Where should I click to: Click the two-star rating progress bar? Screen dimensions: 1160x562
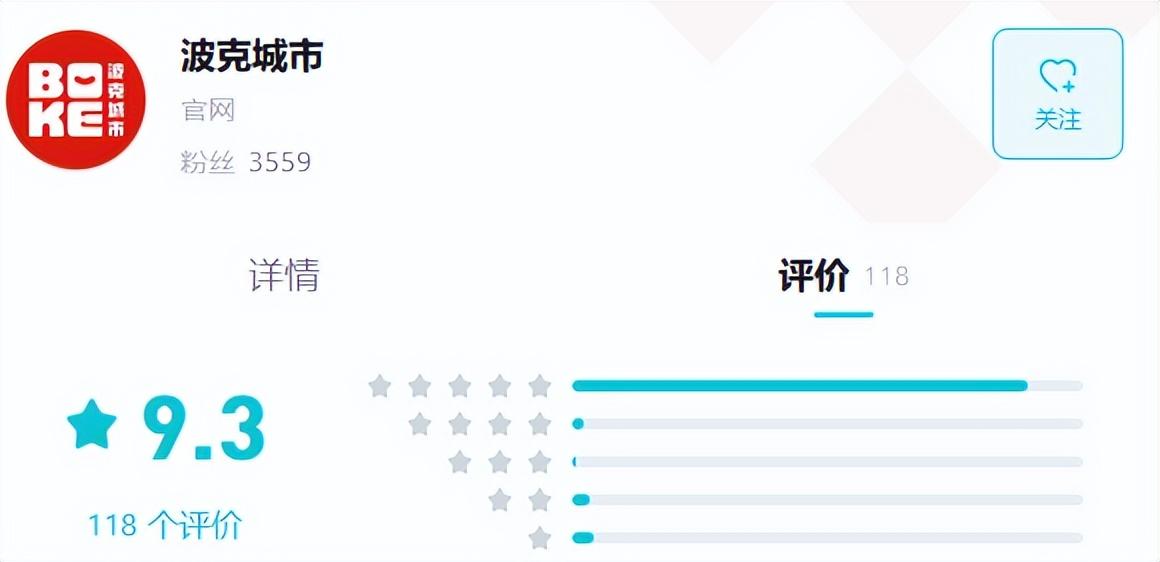(x=827, y=500)
